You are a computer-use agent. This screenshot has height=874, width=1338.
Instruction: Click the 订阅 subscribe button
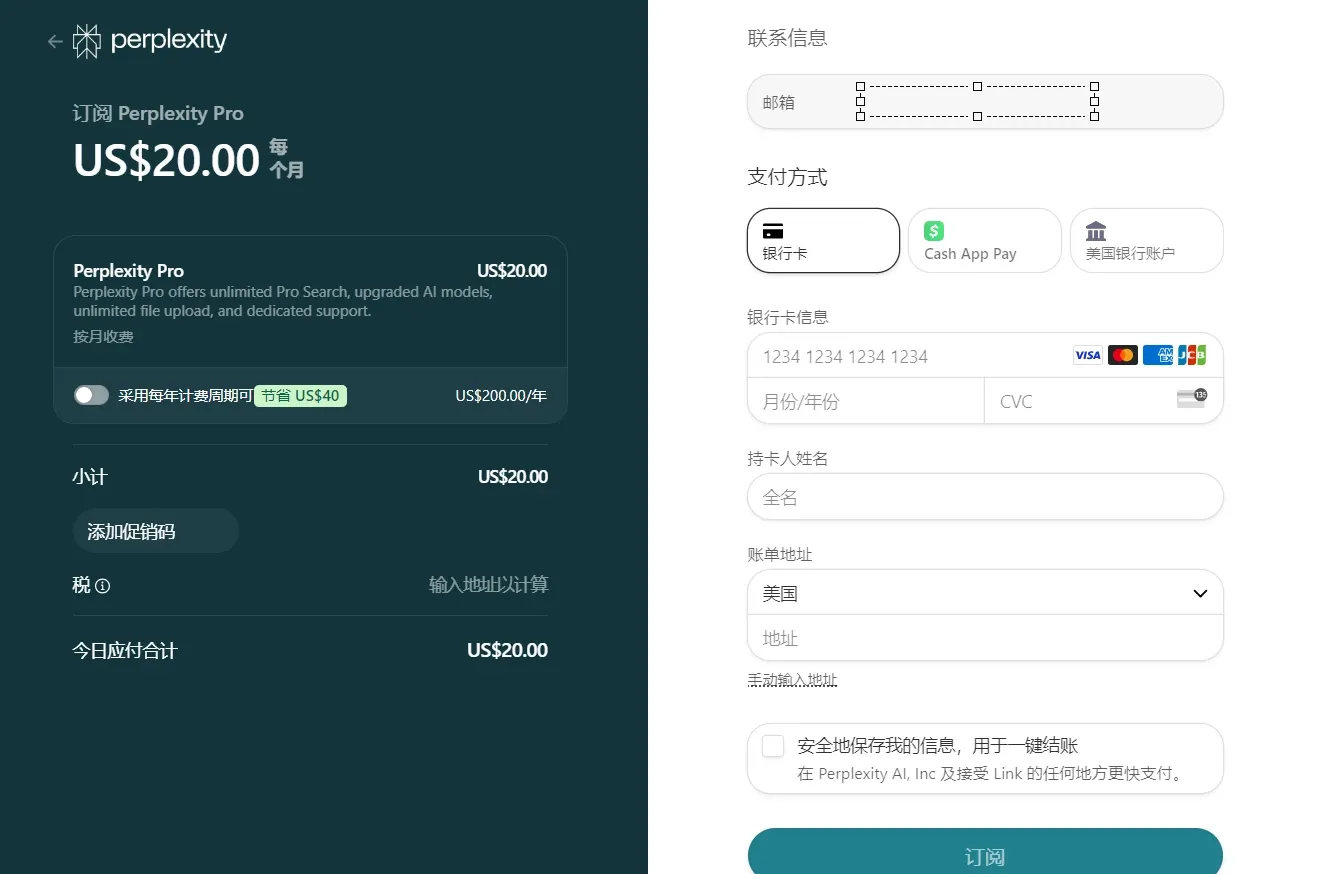tap(984, 856)
